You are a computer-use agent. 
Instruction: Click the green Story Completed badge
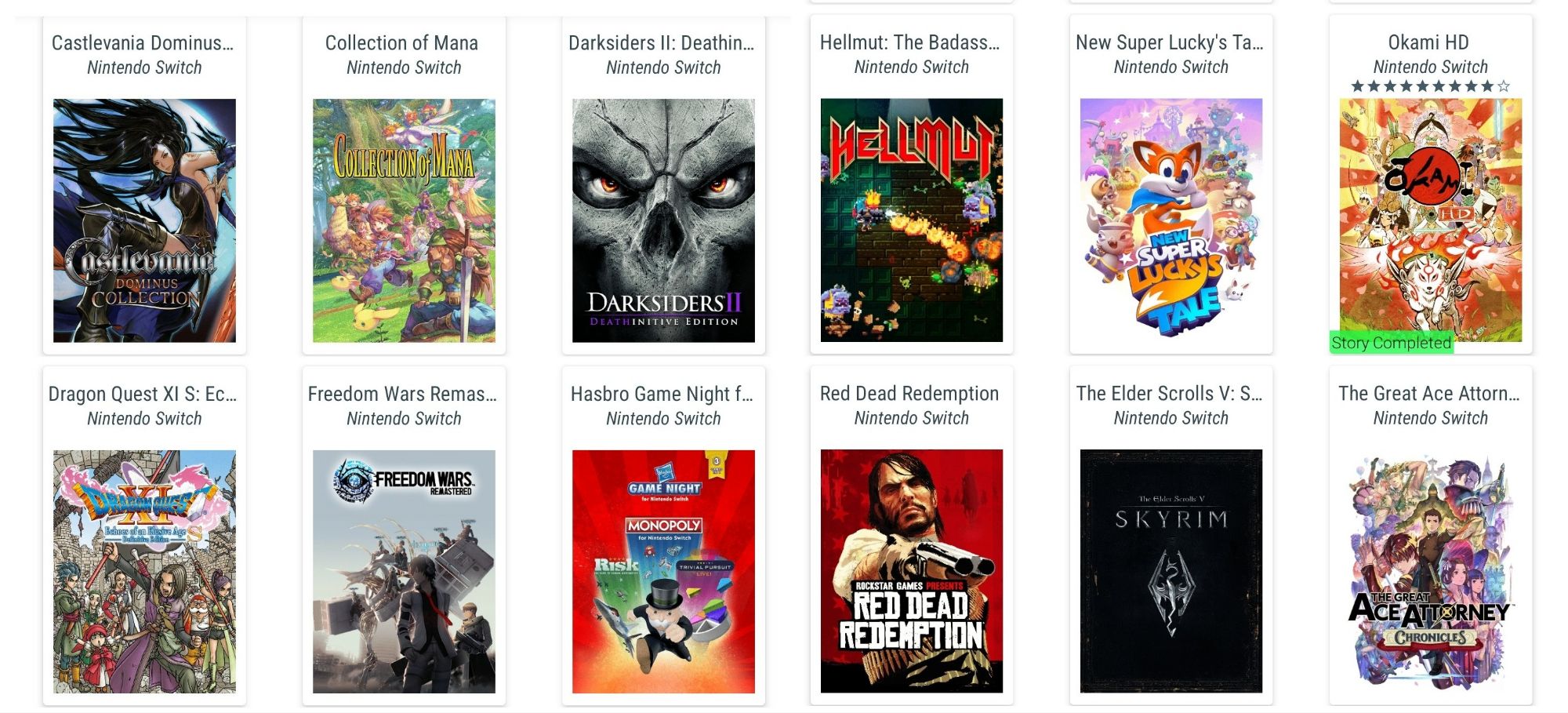point(1392,343)
